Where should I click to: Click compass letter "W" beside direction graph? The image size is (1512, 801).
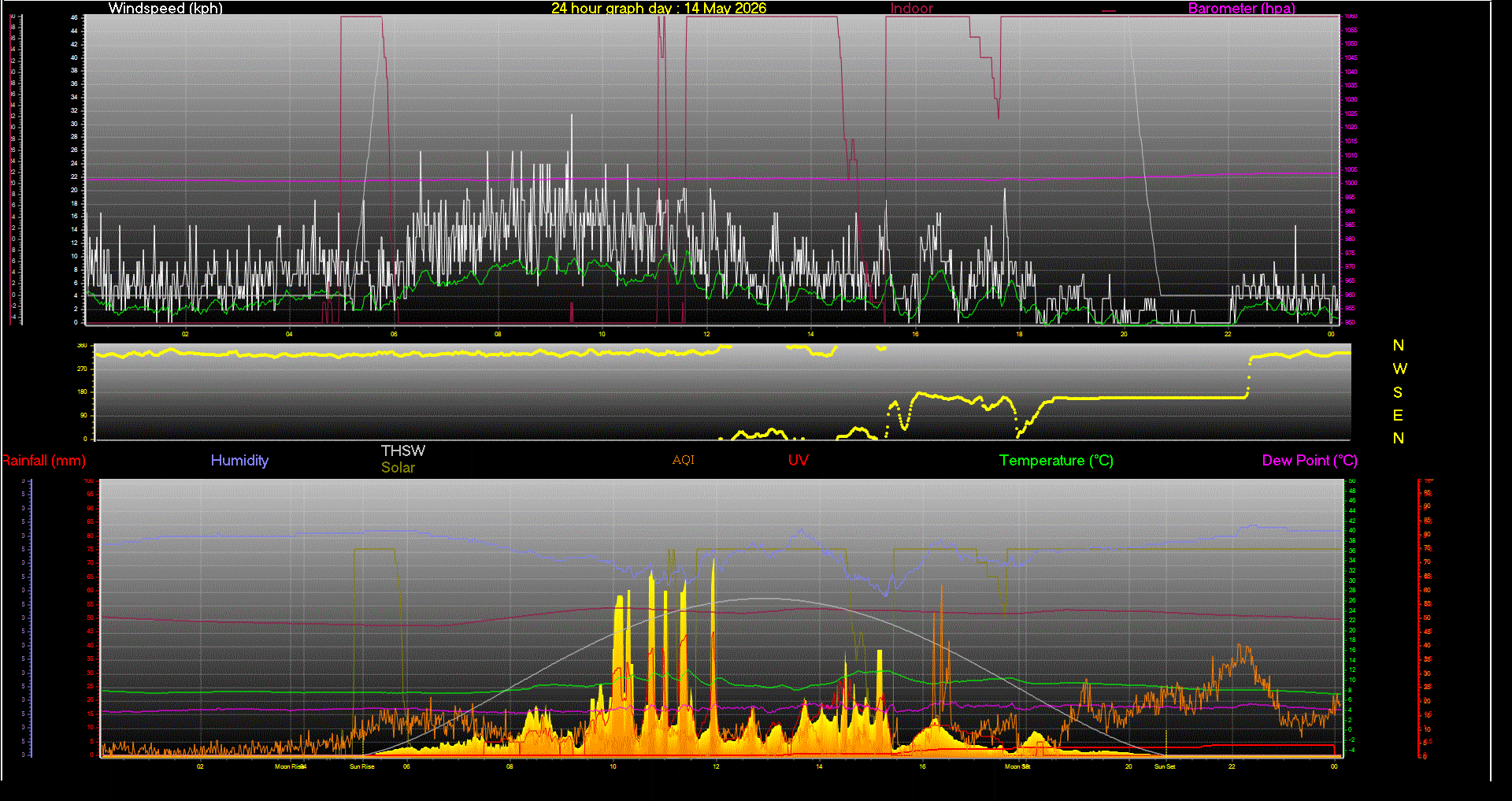pos(1399,369)
